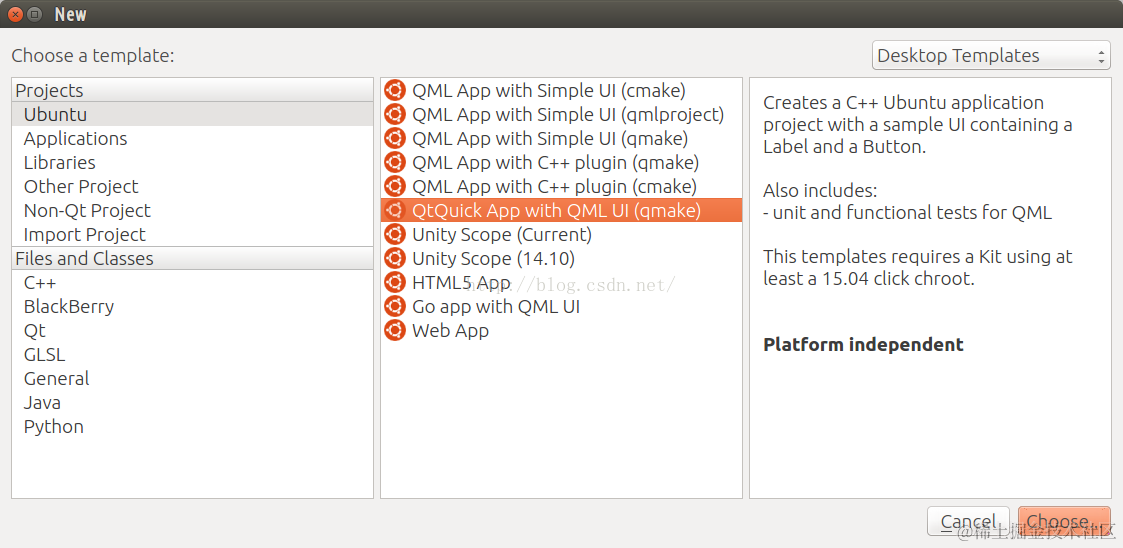The image size is (1123, 548).
Task: Click the Ubuntu icon beside Unity Scope (Current)
Action: coord(395,235)
